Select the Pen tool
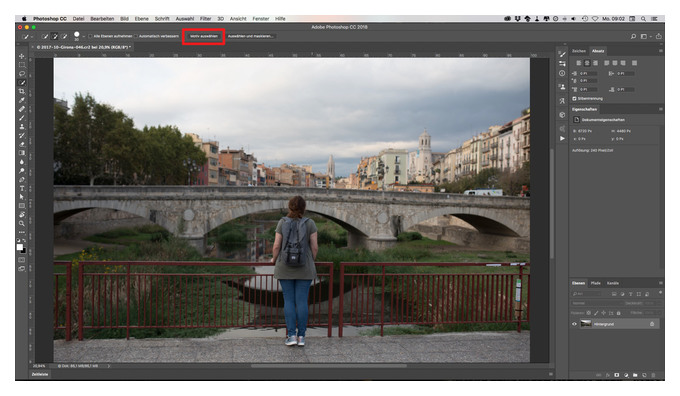Screen dimensions: 680x396 pyautogui.click(x=22, y=180)
